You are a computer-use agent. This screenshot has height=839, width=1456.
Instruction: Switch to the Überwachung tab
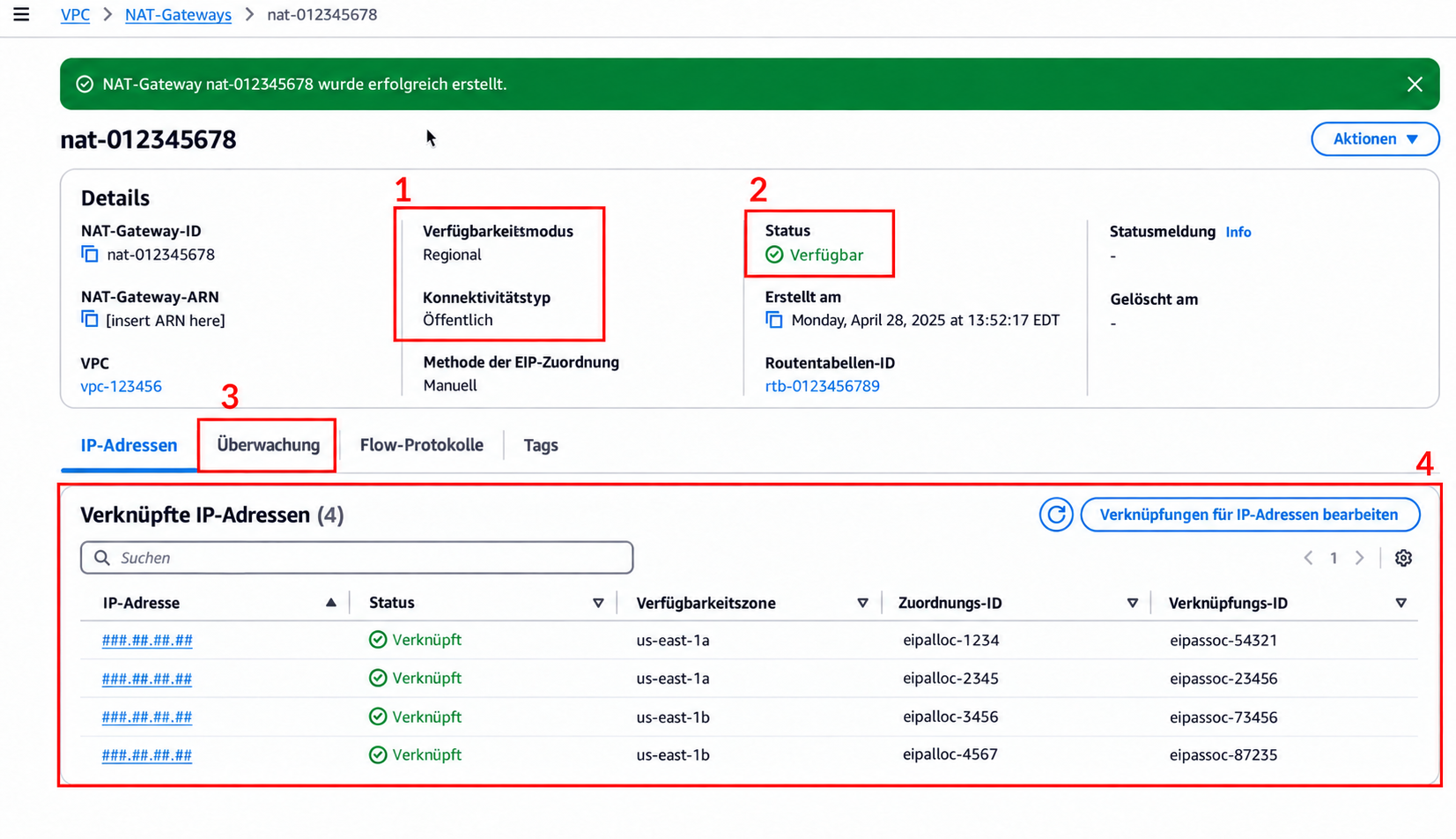(269, 445)
